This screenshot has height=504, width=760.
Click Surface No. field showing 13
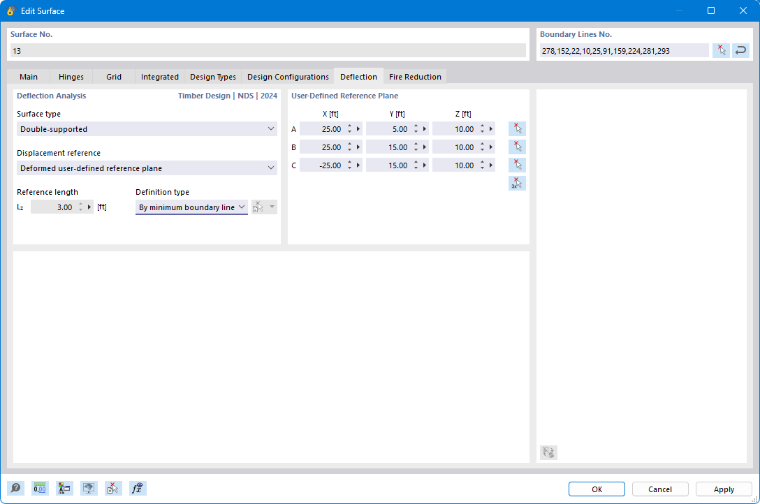[x=268, y=50]
